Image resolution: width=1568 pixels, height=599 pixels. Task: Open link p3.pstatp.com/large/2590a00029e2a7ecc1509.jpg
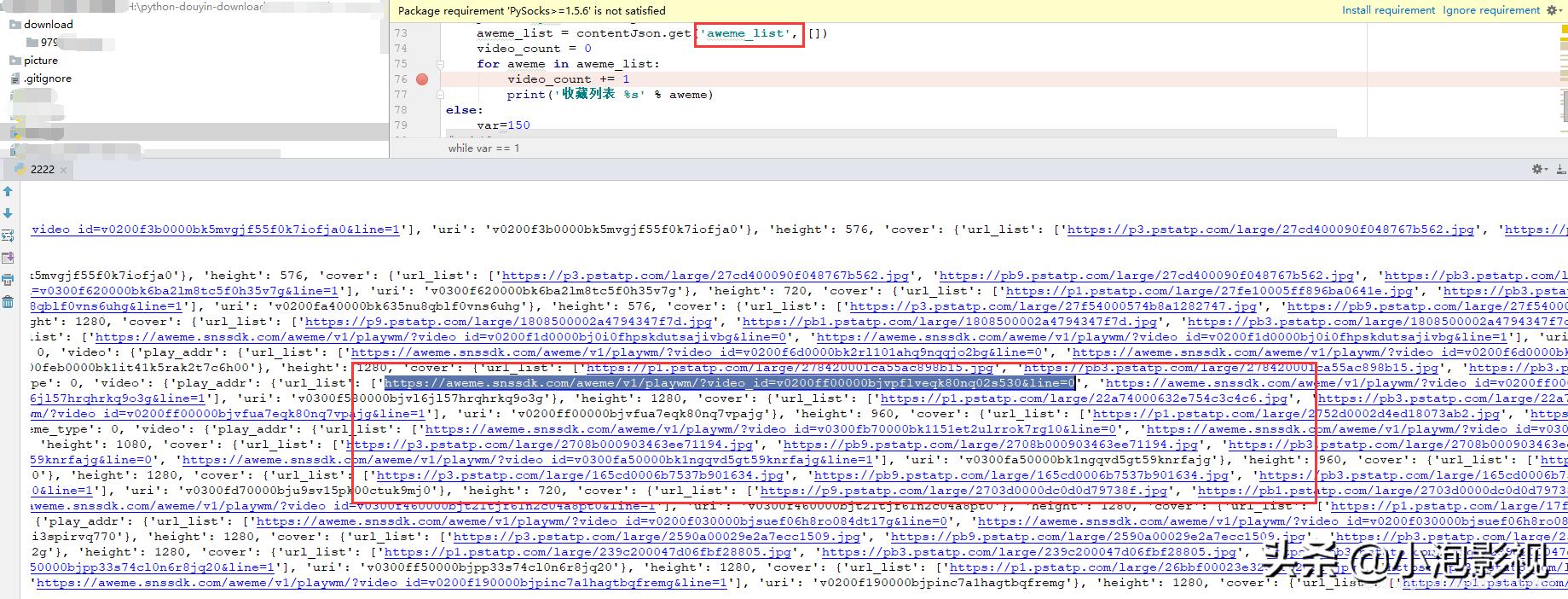[657, 537]
